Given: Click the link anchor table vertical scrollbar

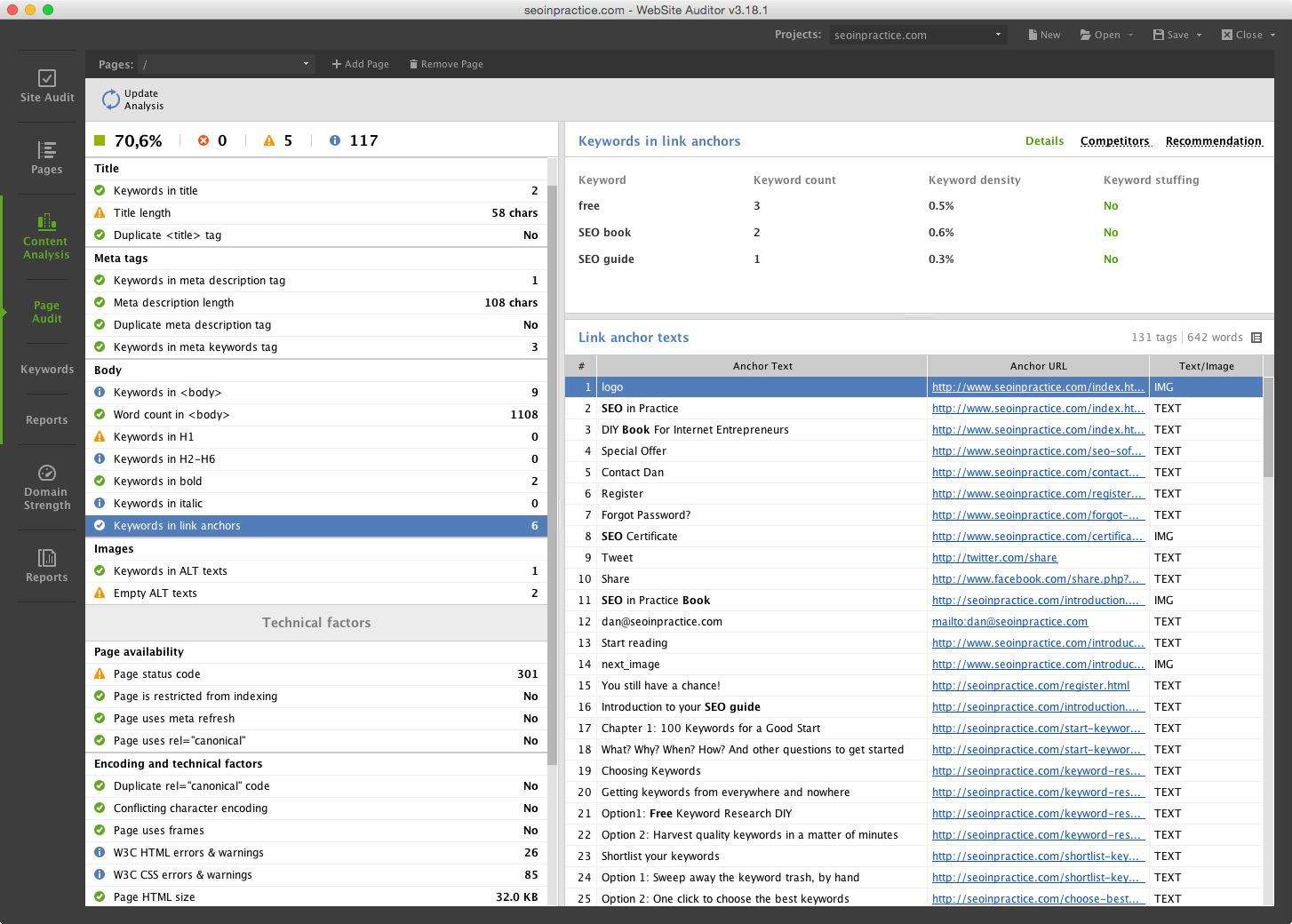Looking at the screenshot, I should pos(1268,426).
